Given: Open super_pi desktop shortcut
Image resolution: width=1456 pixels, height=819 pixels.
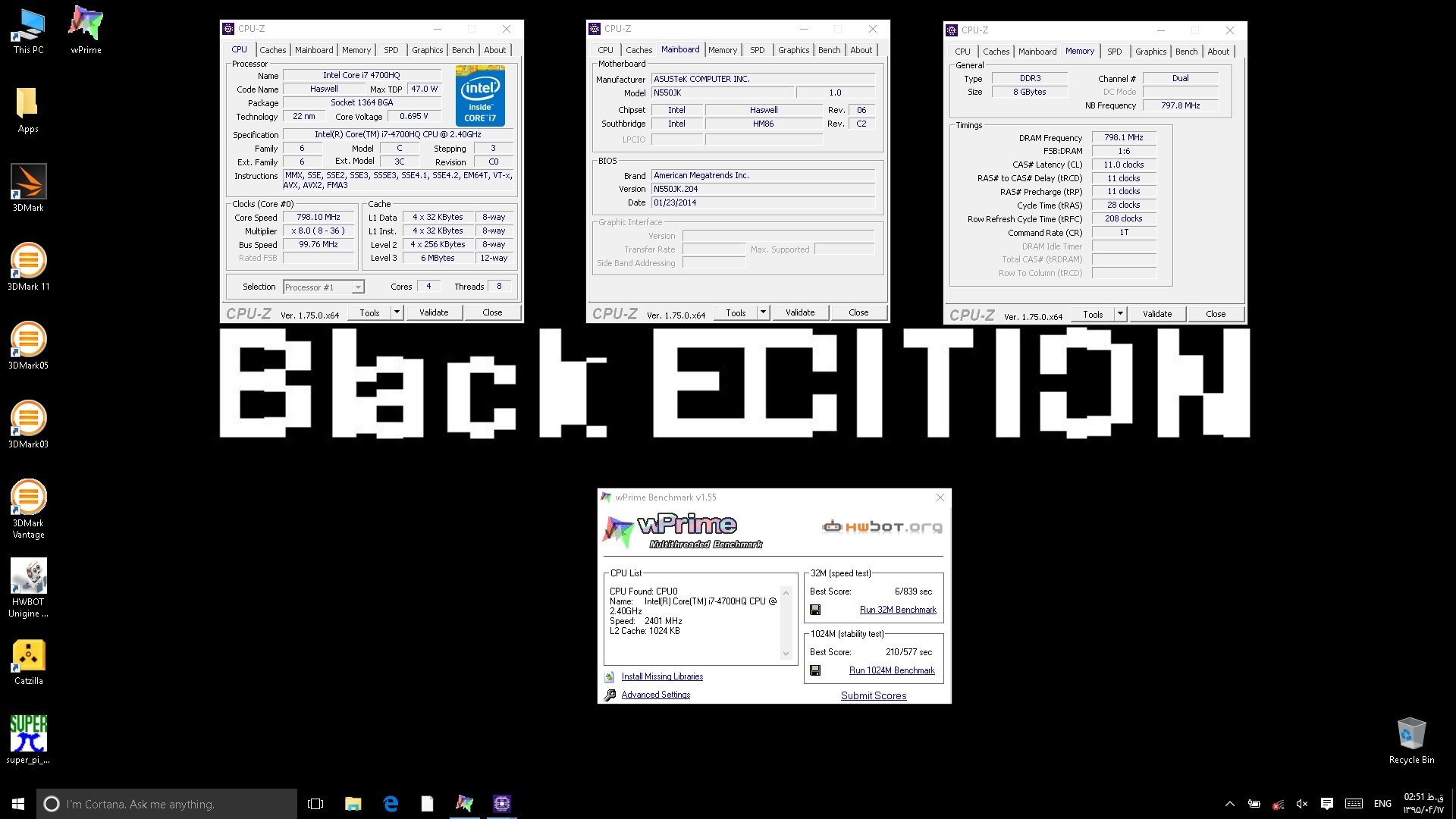Looking at the screenshot, I should point(28,740).
